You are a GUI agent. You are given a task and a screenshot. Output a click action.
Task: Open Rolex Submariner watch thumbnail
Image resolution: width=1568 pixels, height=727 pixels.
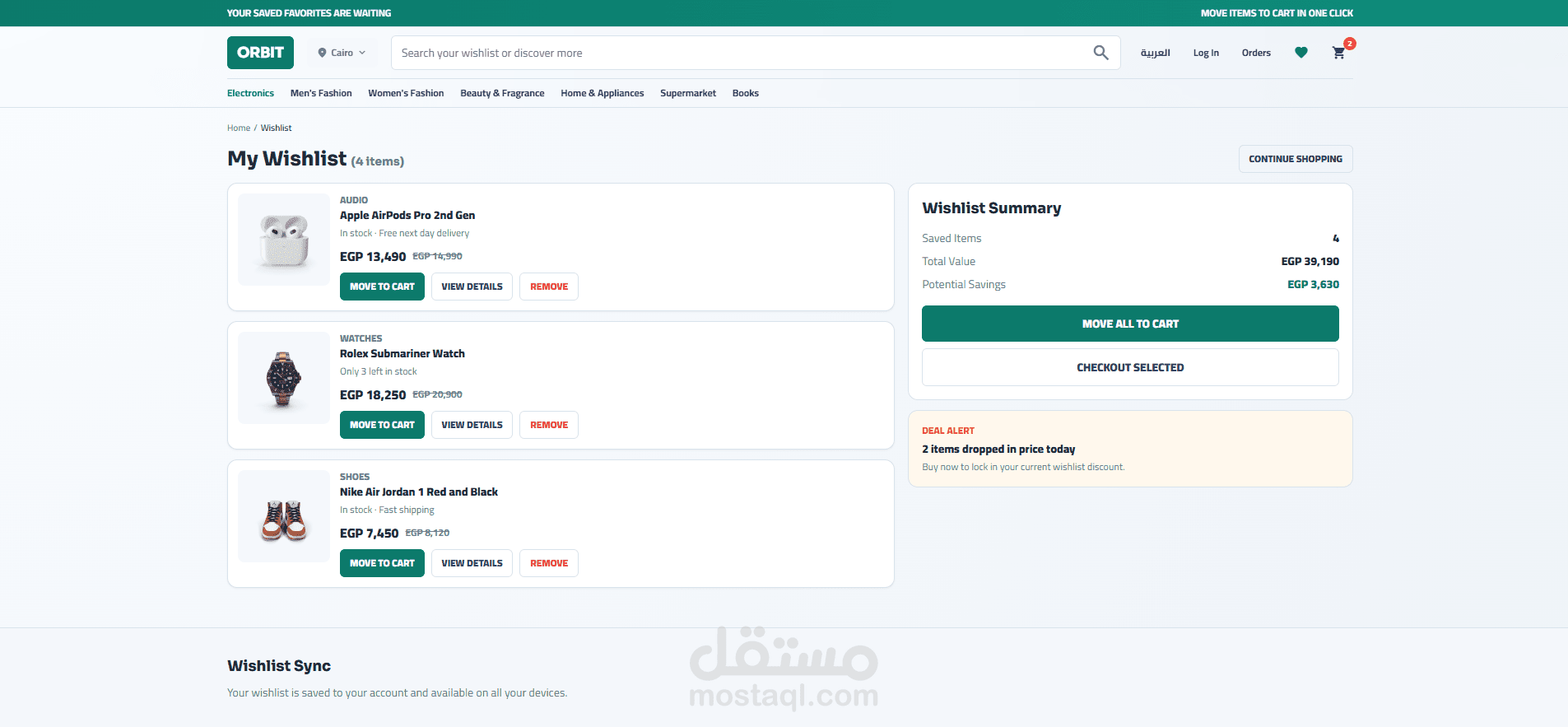click(284, 378)
